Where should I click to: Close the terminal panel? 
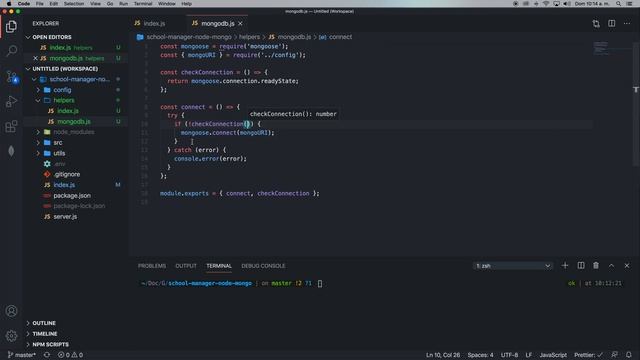click(627, 266)
